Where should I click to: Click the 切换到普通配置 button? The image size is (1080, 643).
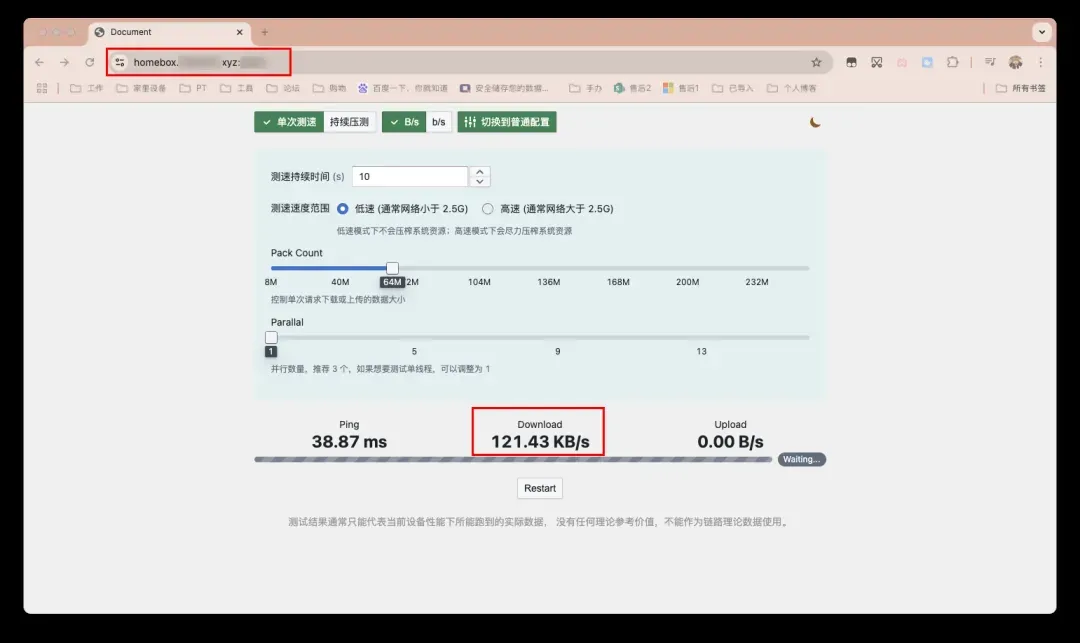point(507,122)
